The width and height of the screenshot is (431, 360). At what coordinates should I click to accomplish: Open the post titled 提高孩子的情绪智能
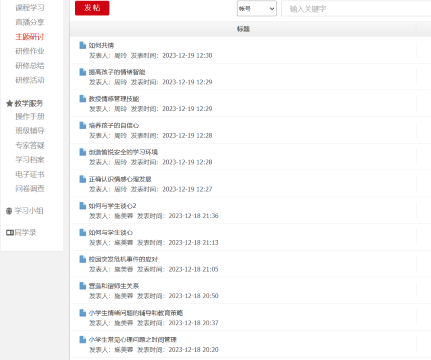117,72
